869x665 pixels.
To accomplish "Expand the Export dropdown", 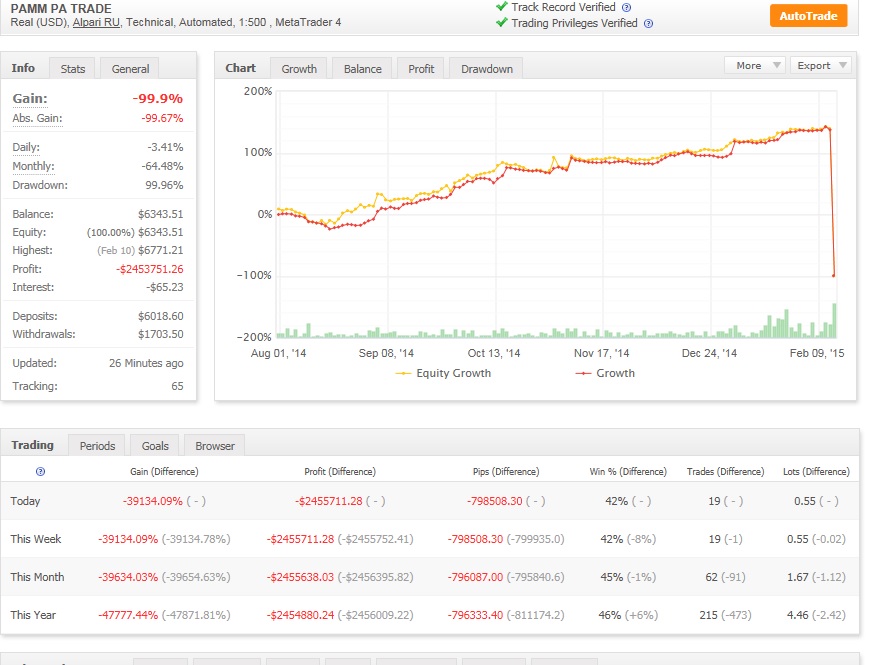I will pyautogui.click(x=821, y=65).
